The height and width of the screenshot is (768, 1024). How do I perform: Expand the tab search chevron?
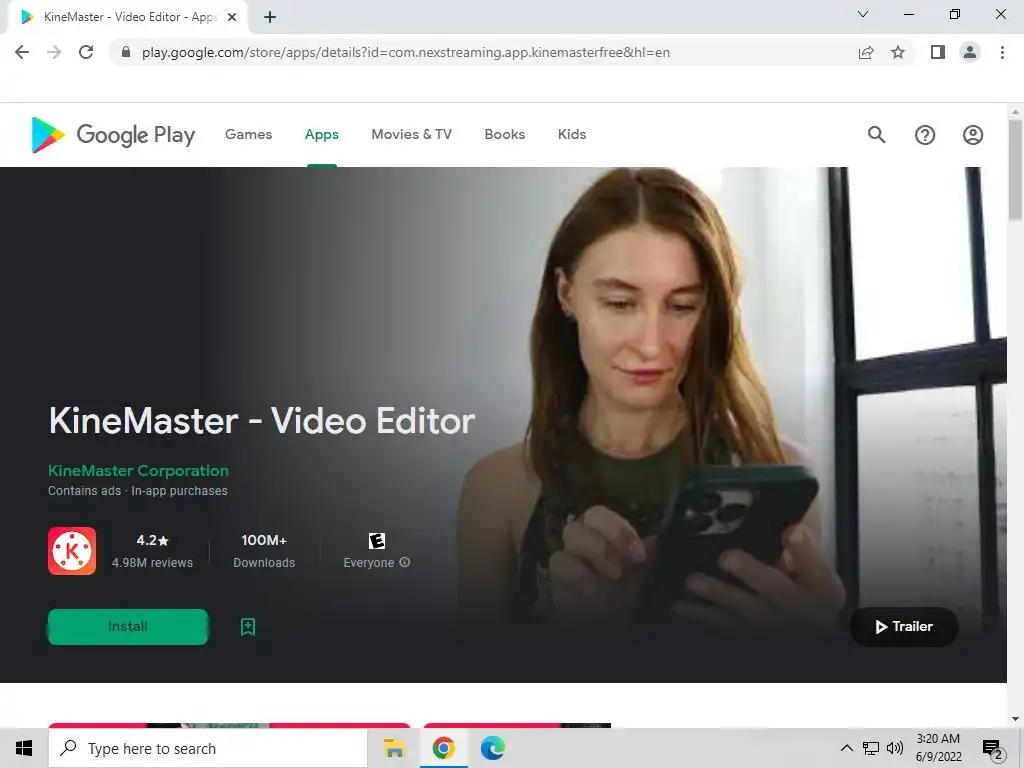(x=863, y=14)
